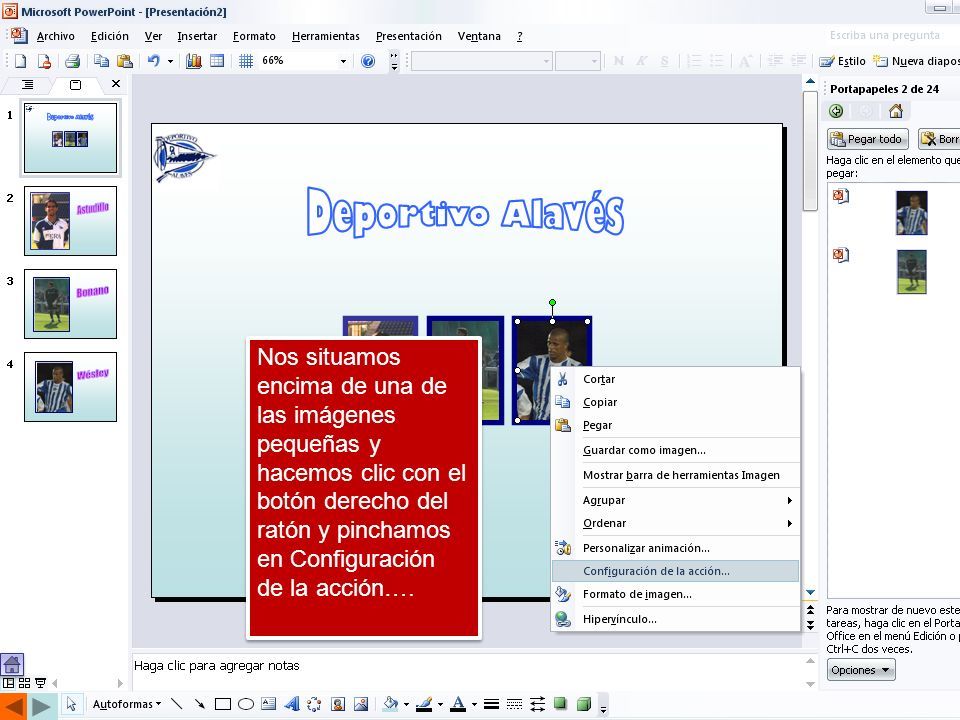Toggle the bulleted list button
This screenshot has width=960, height=720.
716,61
